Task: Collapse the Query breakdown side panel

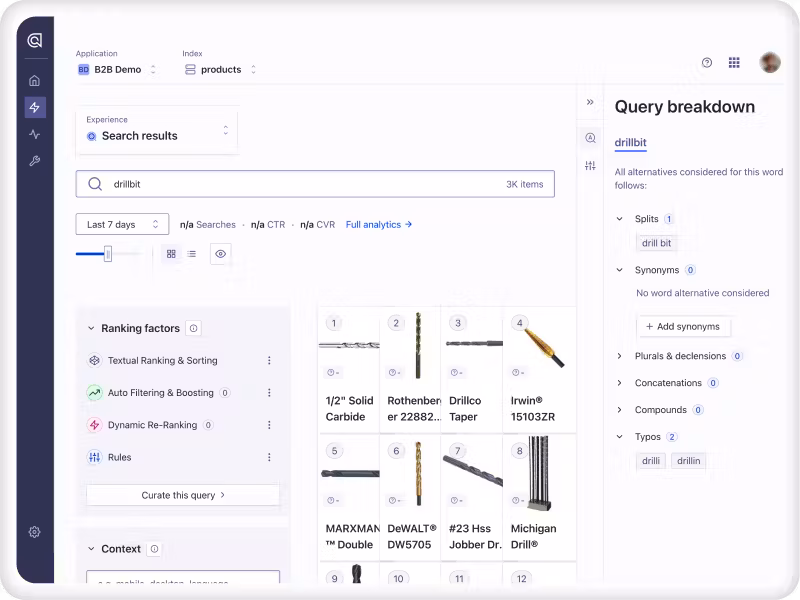Action: [x=590, y=102]
